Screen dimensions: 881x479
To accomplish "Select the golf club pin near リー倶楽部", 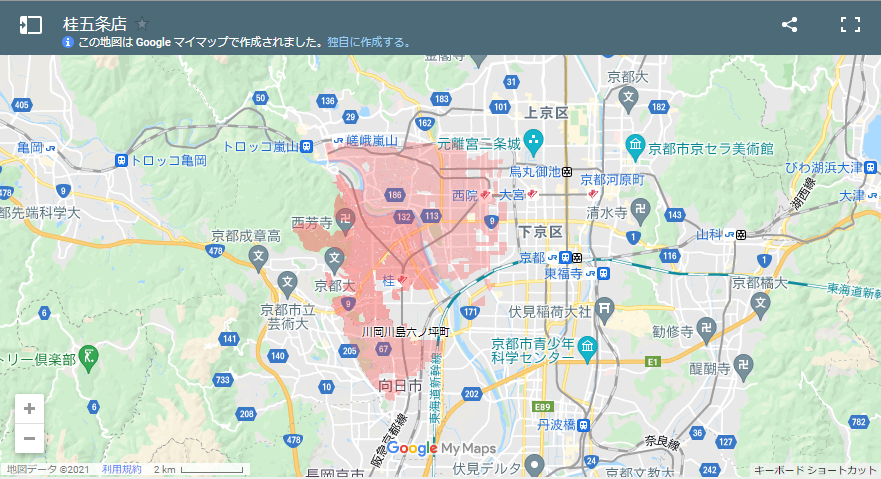I will pyautogui.click(x=88, y=358).
